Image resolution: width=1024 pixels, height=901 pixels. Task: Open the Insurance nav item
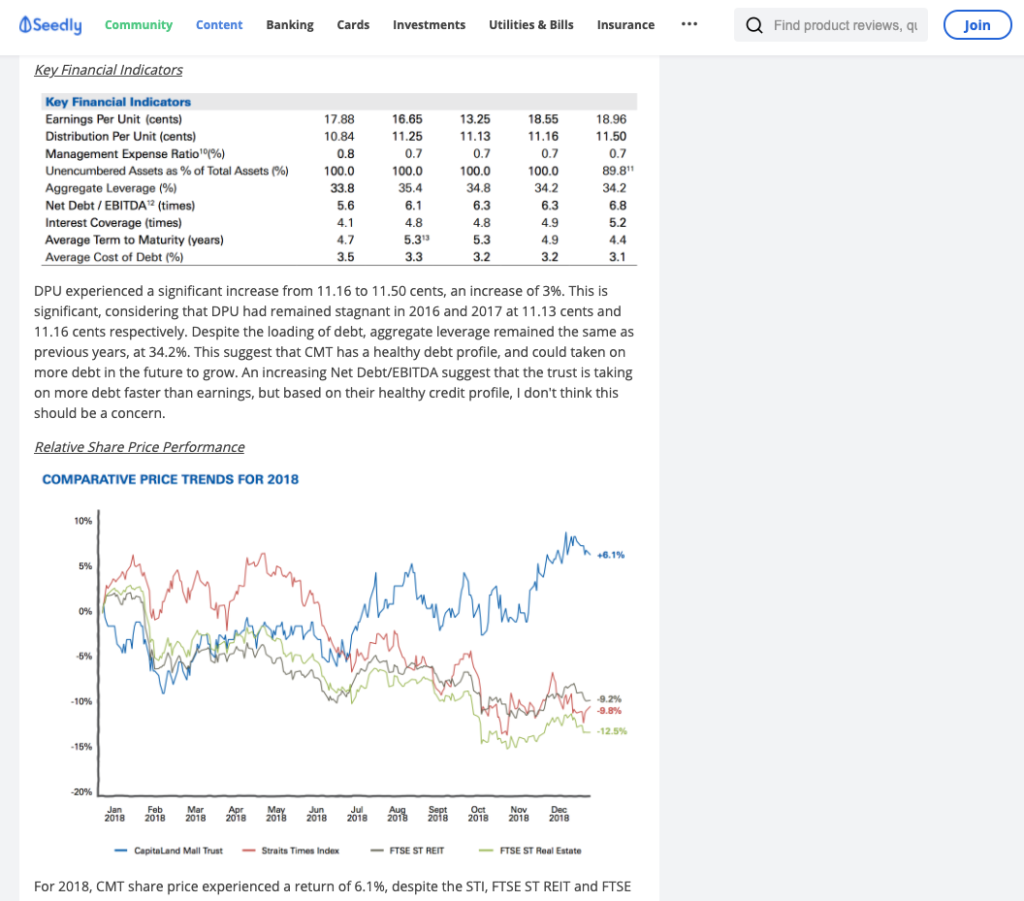click(626, 25)
